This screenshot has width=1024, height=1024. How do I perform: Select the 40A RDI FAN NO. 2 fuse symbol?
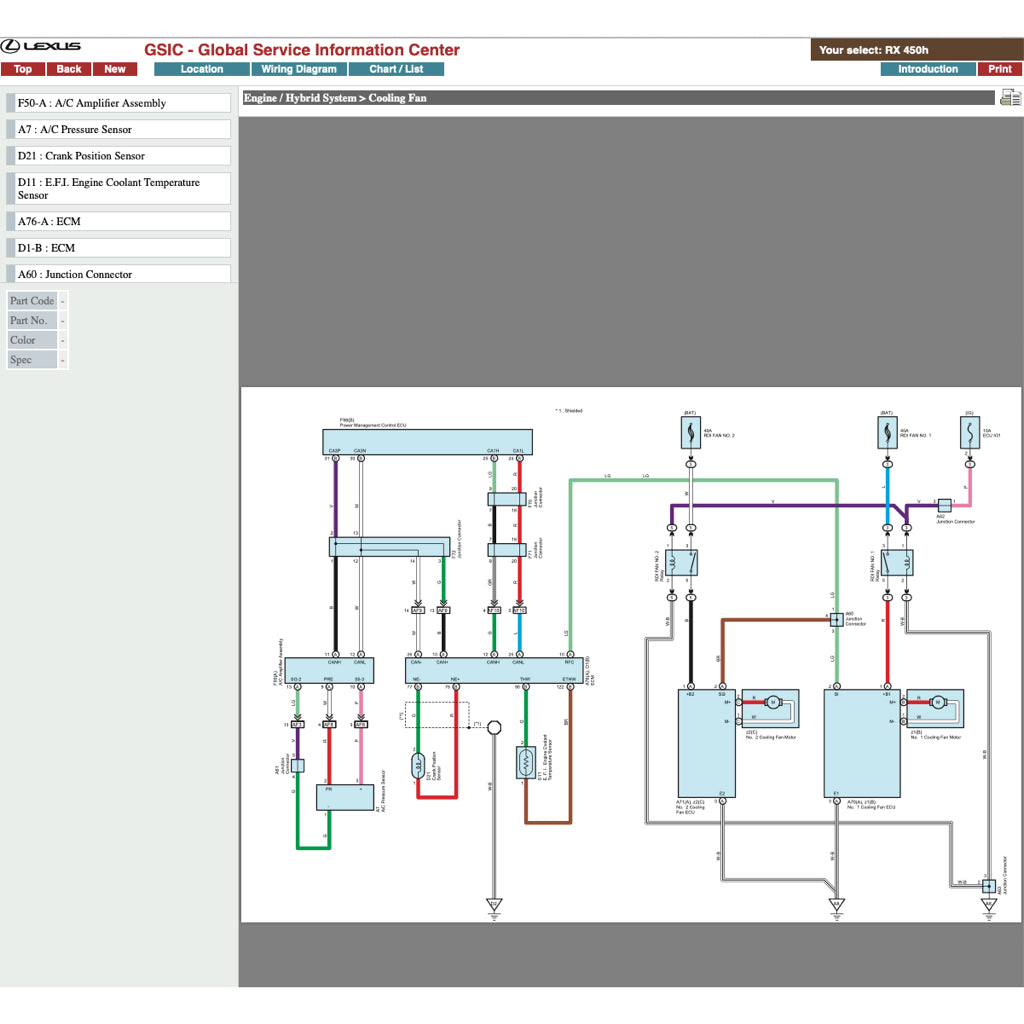pyautogui.click(x=690, y=433)
